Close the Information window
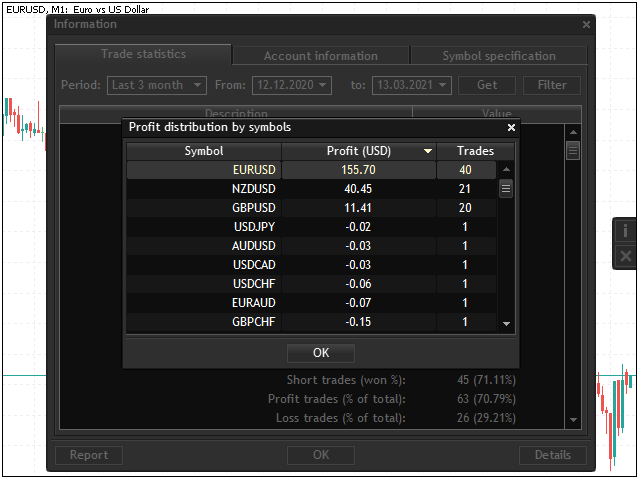This screenshot has height=480, width=640. [586, 24]
